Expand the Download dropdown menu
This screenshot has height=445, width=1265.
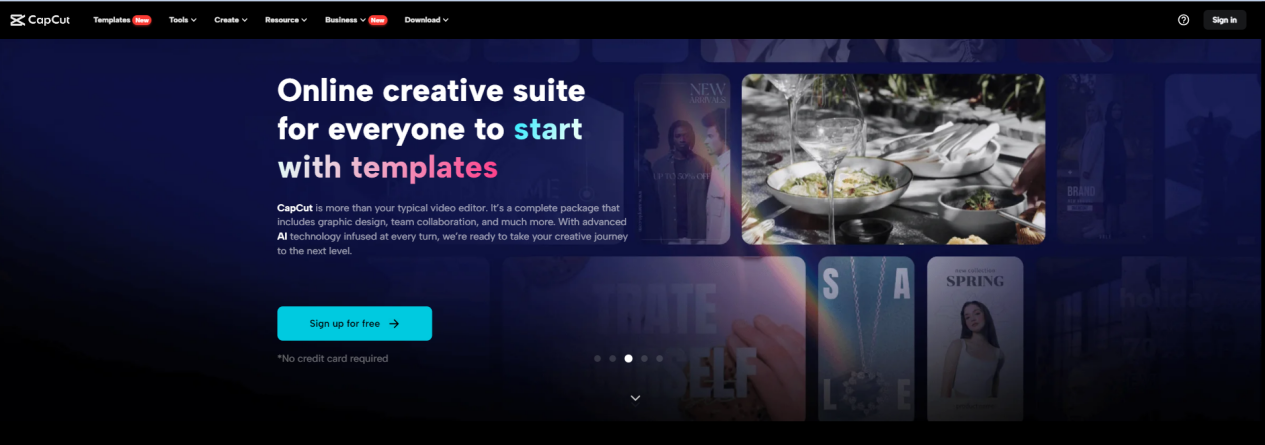pyautogui.click(x=426, y=20)
